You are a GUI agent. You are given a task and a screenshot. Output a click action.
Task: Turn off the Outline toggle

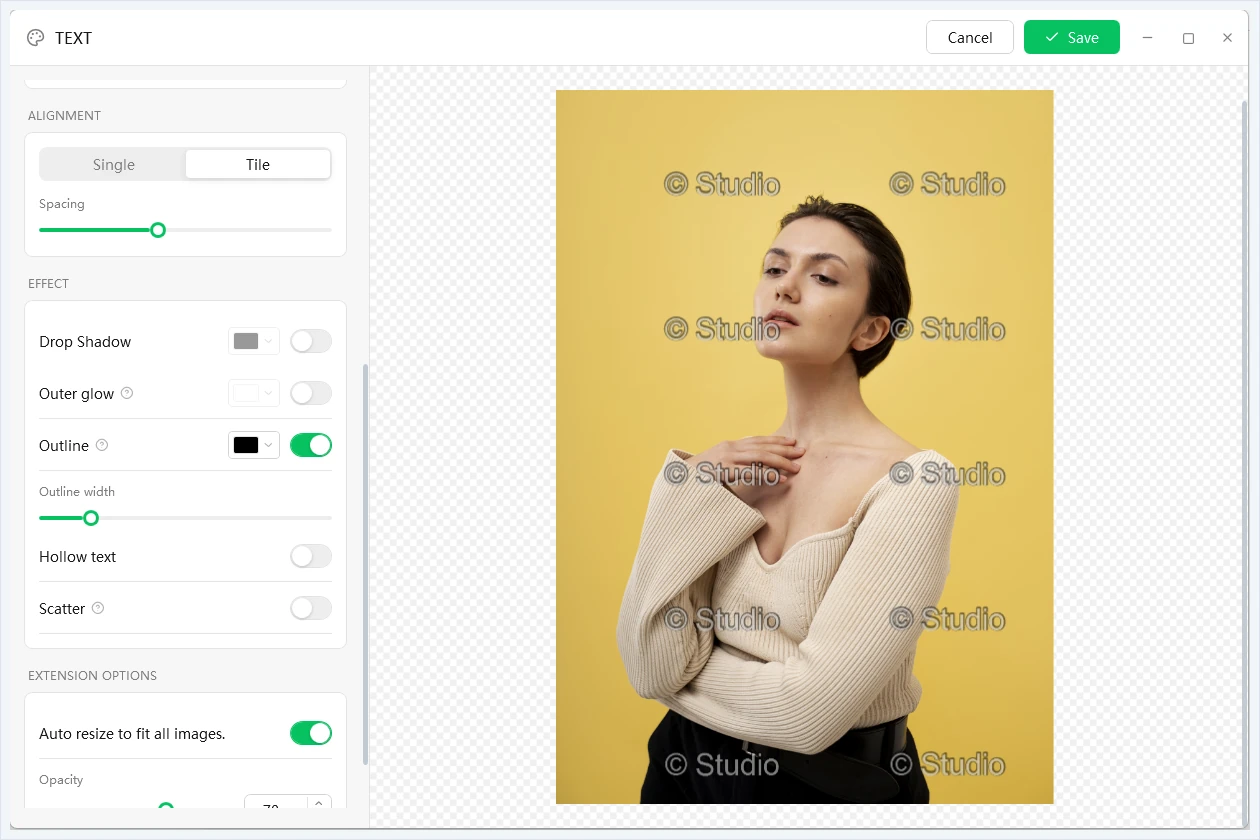[311, 445]
